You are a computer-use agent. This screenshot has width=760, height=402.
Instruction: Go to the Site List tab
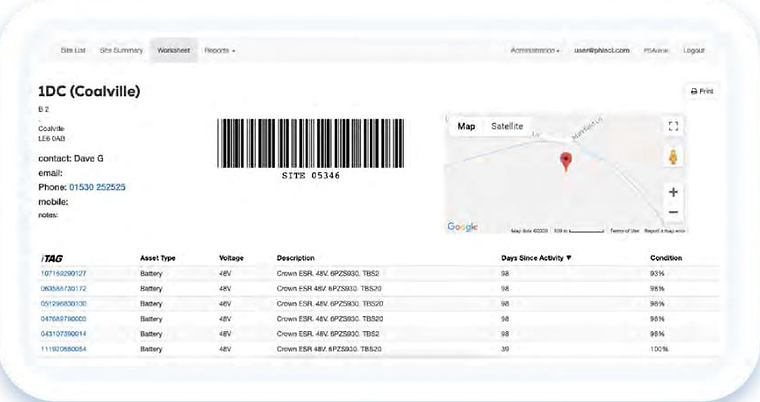pyautogui.click(x=73, y=50)
